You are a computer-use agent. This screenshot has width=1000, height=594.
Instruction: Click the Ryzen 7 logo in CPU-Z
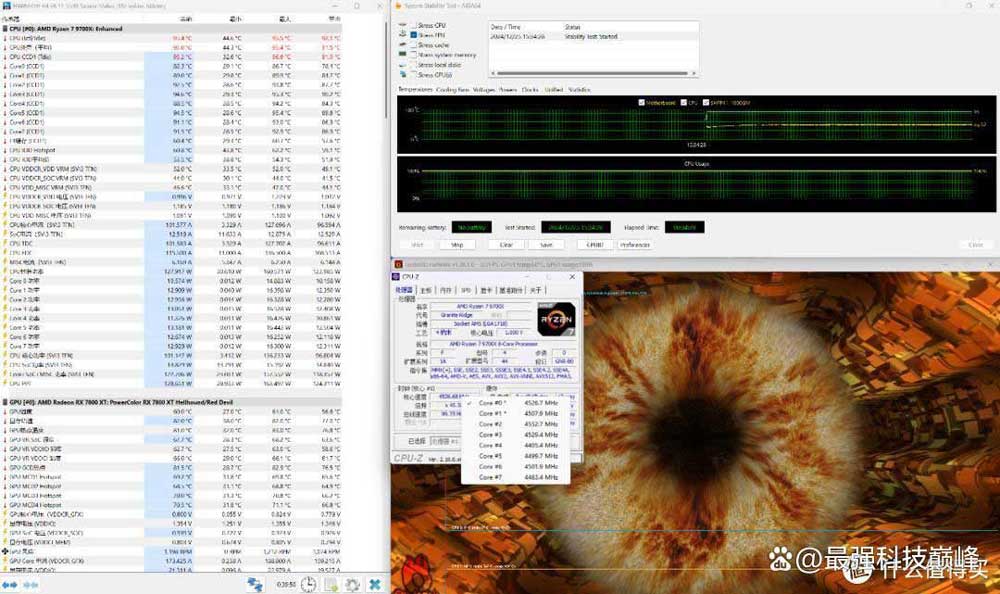point(557,310)
